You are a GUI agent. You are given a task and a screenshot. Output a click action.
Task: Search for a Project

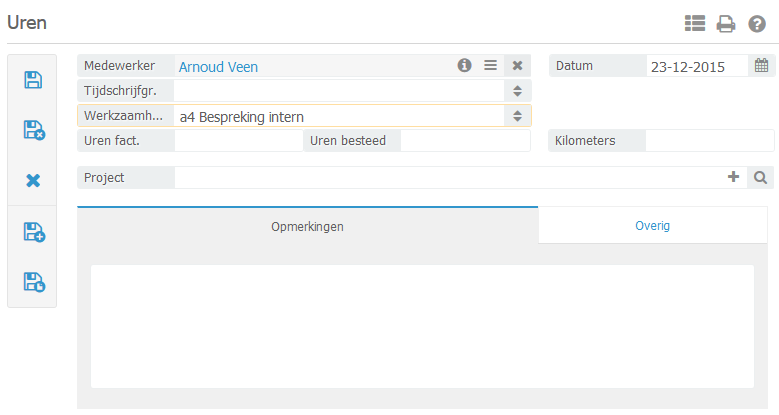pyautogui.click(x=761, y=177)
